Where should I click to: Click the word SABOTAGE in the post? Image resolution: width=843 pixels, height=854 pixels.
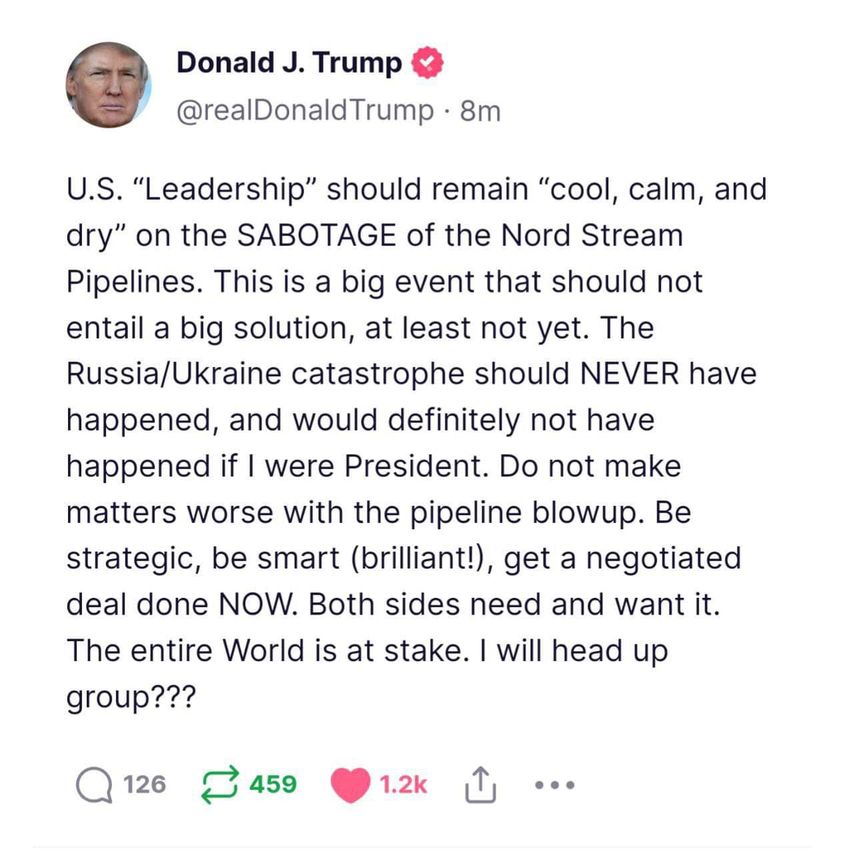pyautogui.click(x=316, y=235)
